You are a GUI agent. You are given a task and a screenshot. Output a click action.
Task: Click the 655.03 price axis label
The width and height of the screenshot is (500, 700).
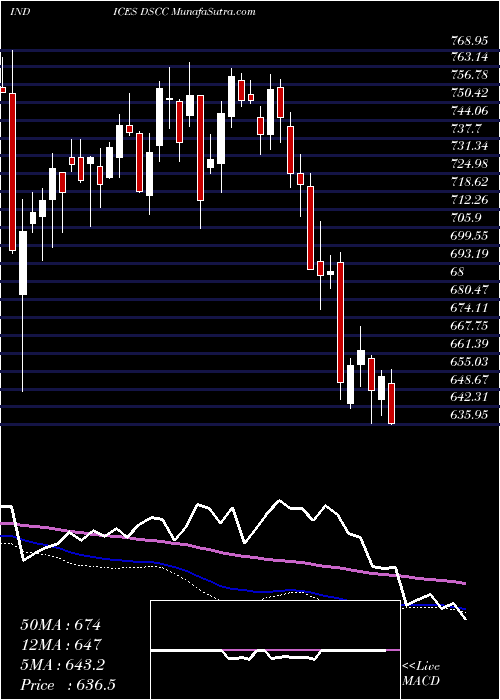click(x=470, y=361)
